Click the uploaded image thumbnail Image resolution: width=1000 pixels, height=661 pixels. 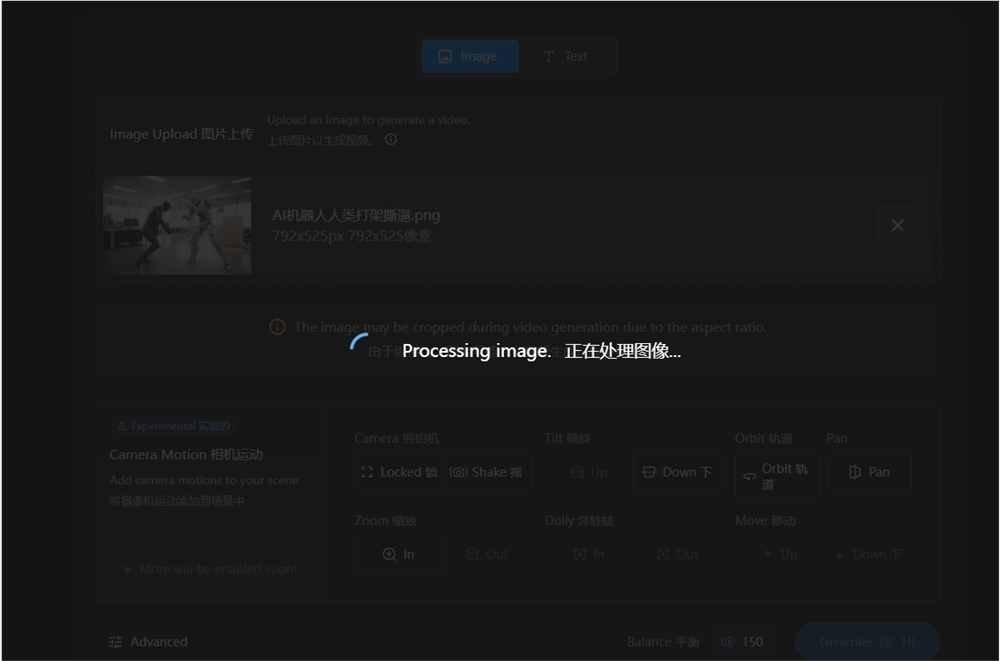(x=177, y=224)
